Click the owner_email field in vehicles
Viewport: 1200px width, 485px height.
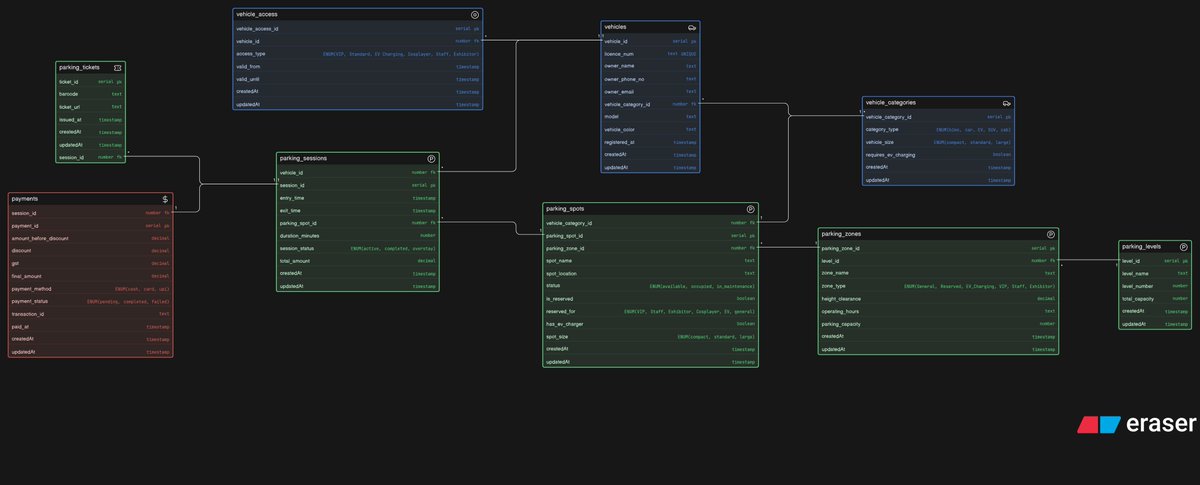tap(650, 91)
